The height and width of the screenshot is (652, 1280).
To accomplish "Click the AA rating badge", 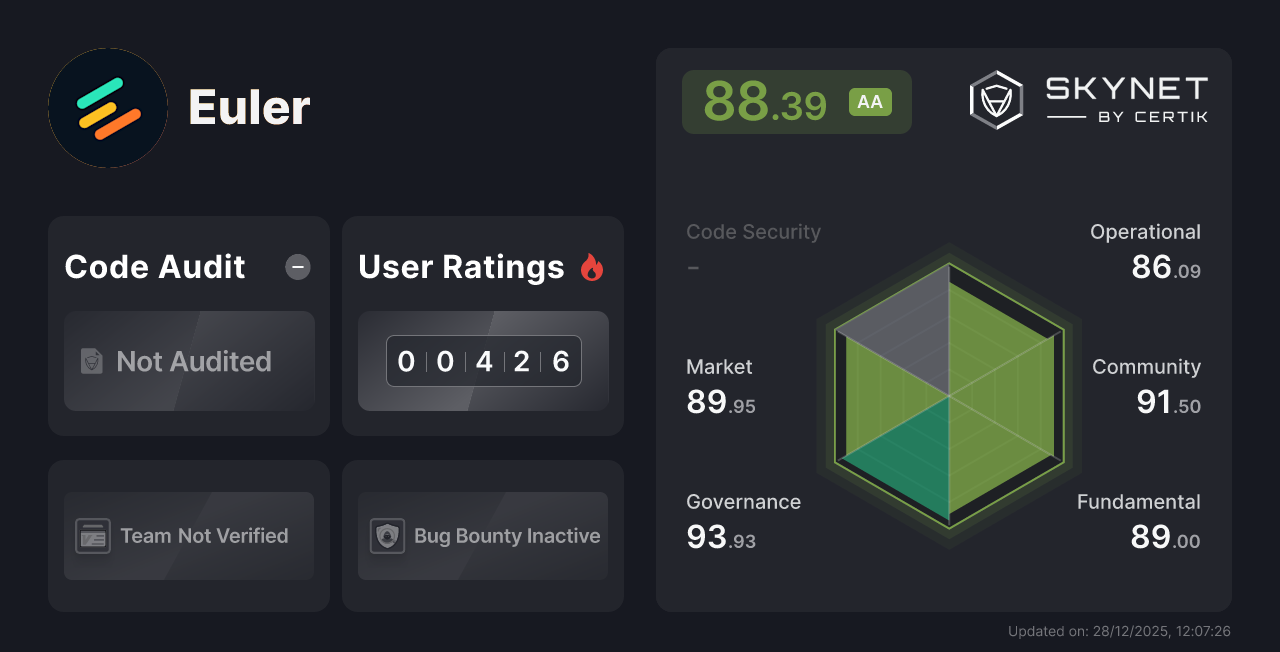I will coord(869,101).
